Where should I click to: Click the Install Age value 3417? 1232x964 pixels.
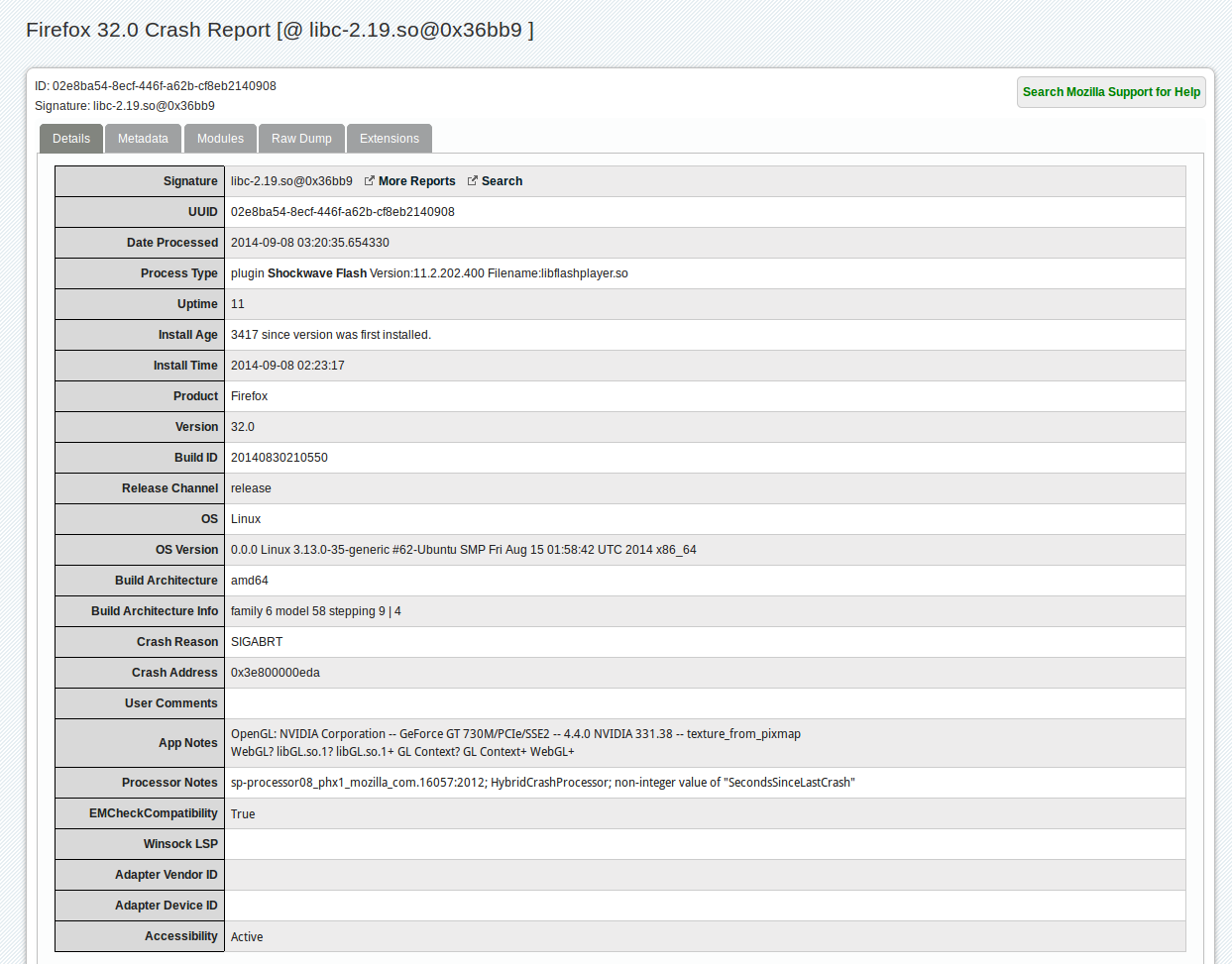pos(331,335)
